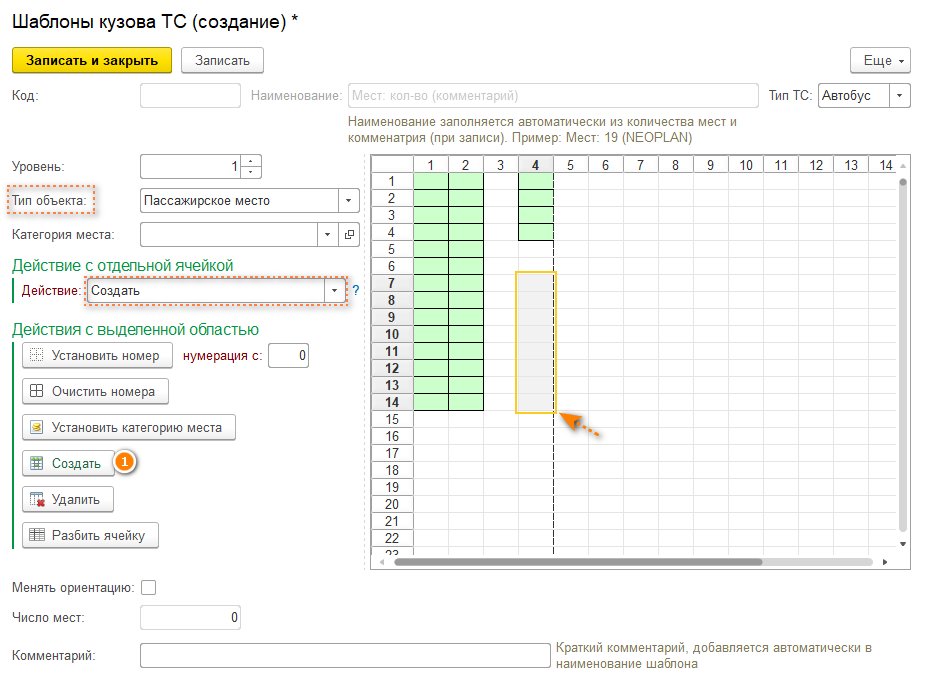The width and height of the screenshot is (928, 679).
Task: Click the 'Комментарий' input field
Action: click(345, 655)
